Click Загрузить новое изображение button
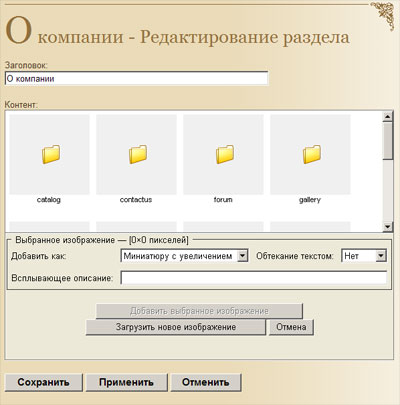400x405 pixels. pyautogui.click(x=176, y=327)
